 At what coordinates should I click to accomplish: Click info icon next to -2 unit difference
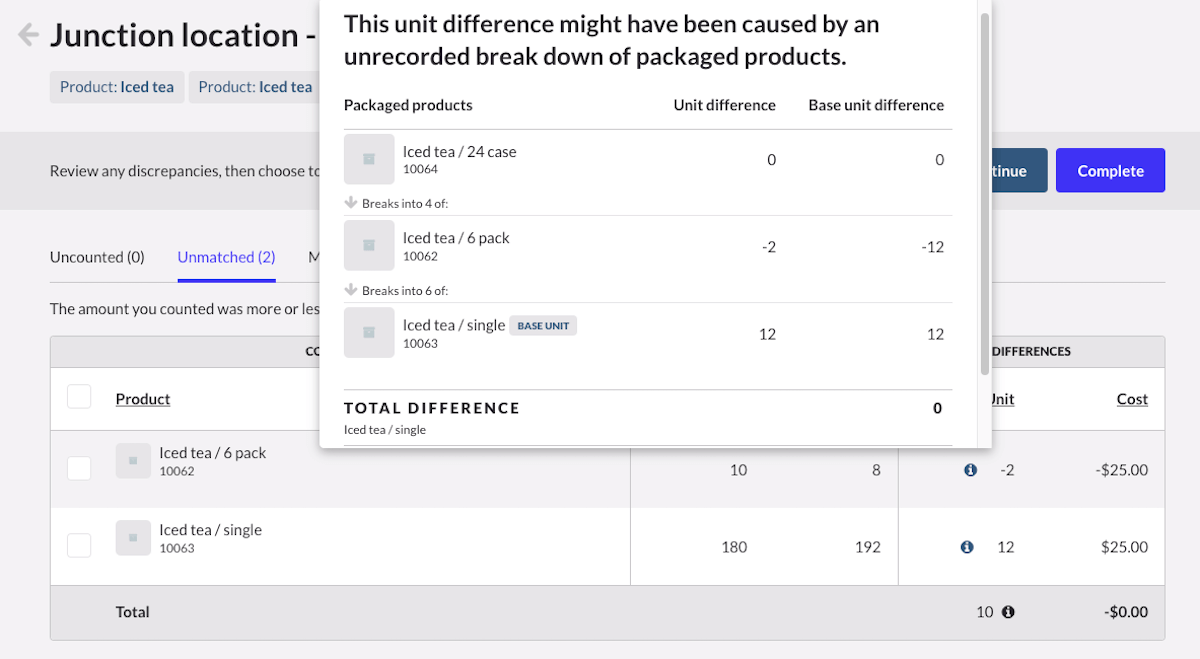point(970,470)
